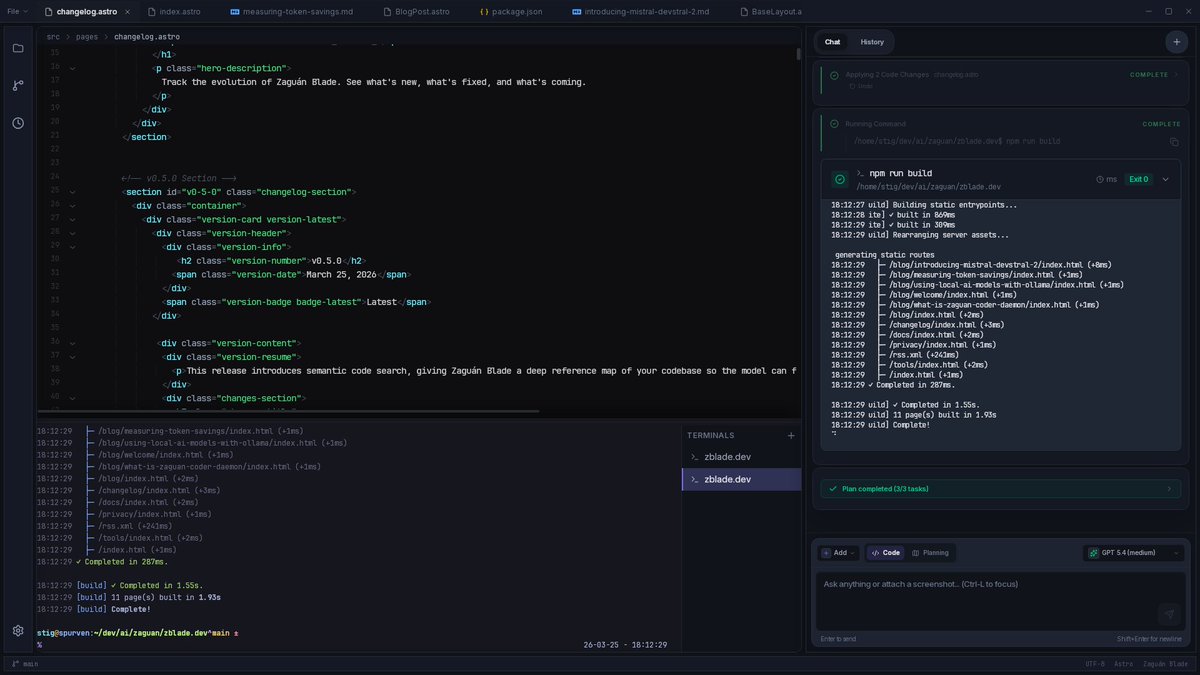Click the pages breadcrumb segment
The width and height of the screenshot is (1200, 675).
coord(87,36)
